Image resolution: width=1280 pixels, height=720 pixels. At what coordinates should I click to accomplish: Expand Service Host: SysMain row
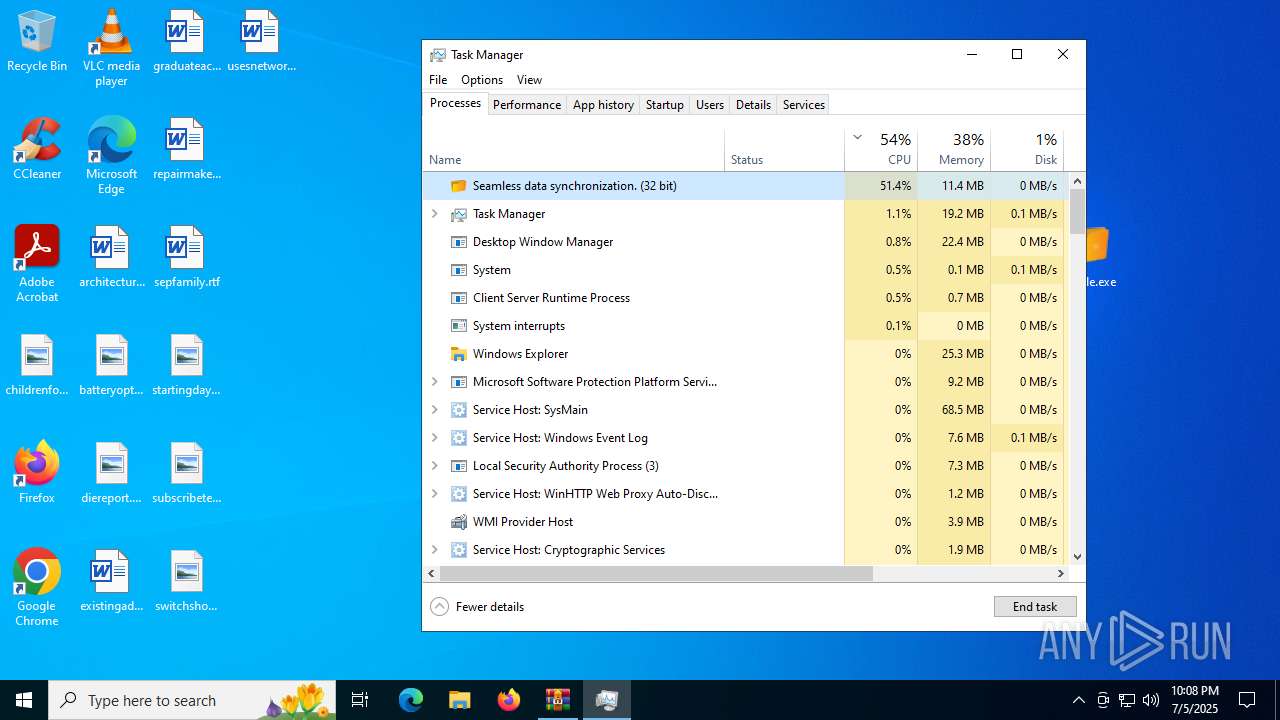pos(434,410)
